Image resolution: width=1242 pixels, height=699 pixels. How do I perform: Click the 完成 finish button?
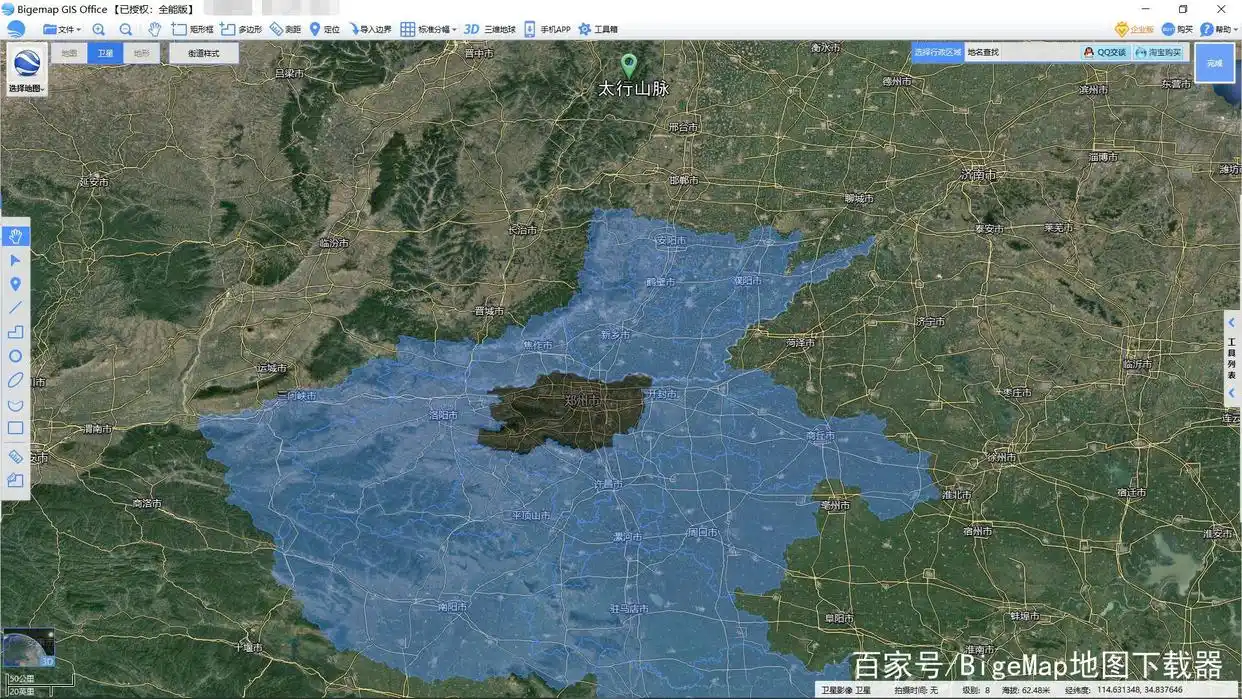point(1213,62)
